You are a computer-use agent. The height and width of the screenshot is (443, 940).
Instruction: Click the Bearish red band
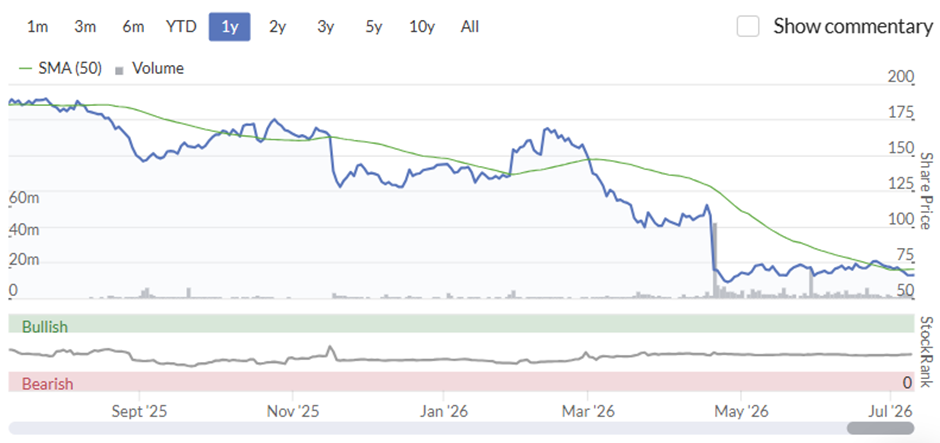[461, 382]
